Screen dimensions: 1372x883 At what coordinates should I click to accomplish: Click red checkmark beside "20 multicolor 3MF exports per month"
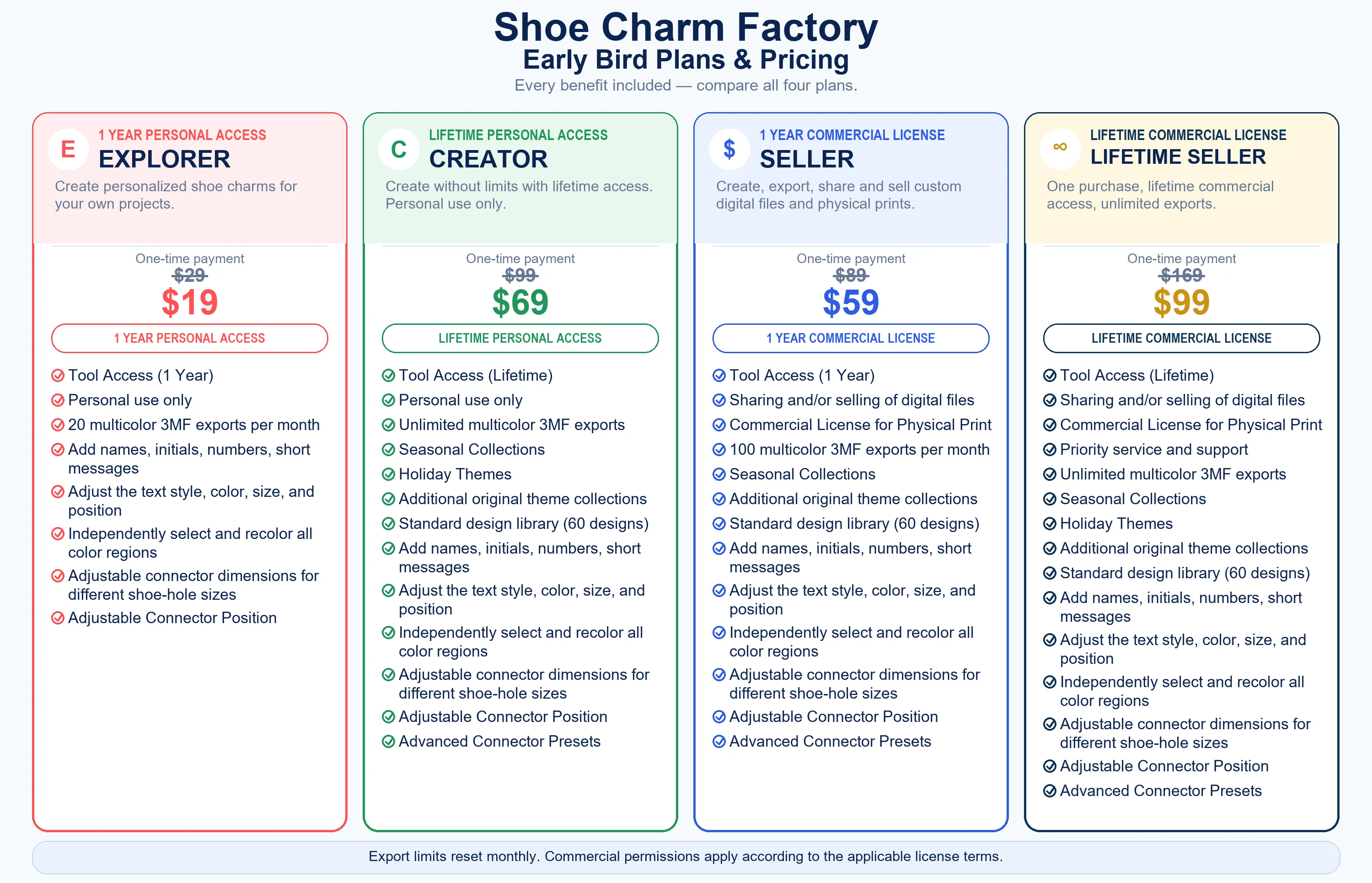(58, 425)
